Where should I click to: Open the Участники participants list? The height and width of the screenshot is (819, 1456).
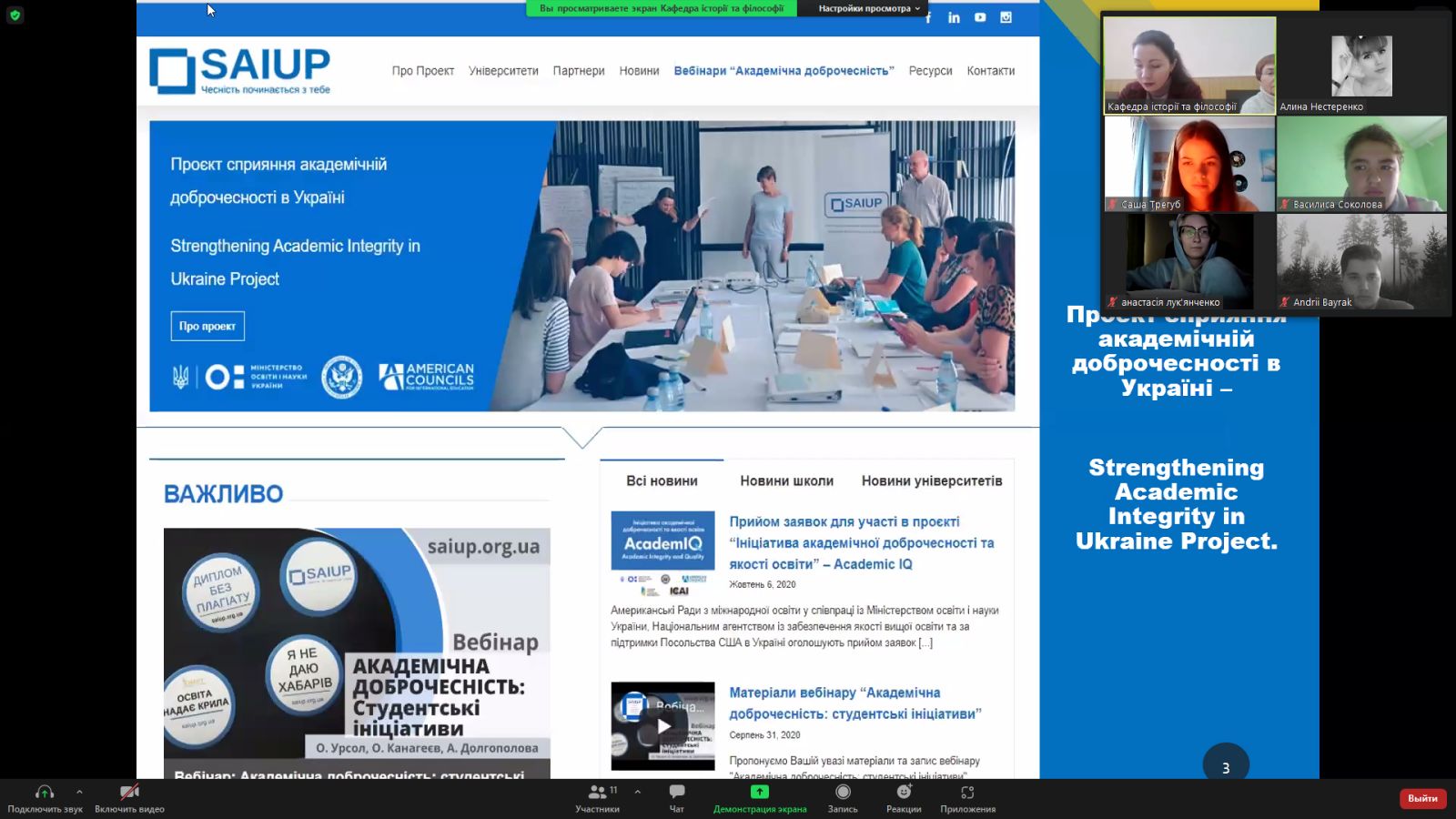pyautogui.click(x=597, y=793)
